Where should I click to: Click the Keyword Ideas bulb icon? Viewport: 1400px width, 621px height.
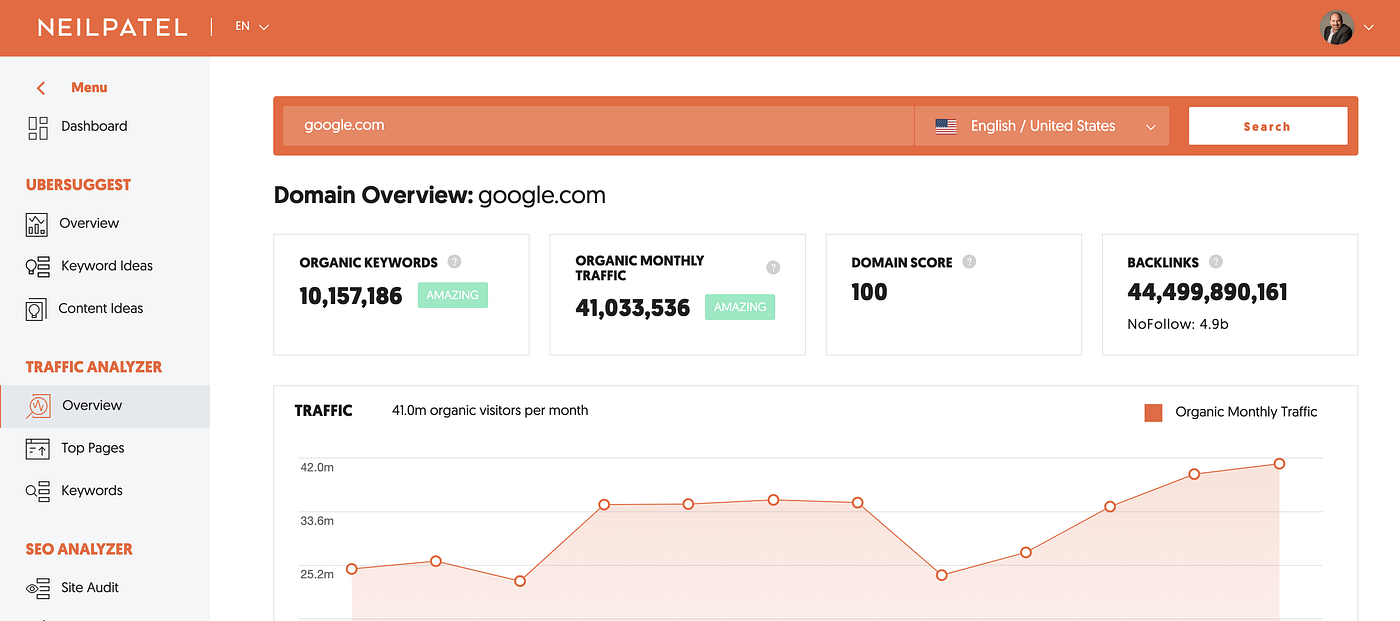click(37, 267)
